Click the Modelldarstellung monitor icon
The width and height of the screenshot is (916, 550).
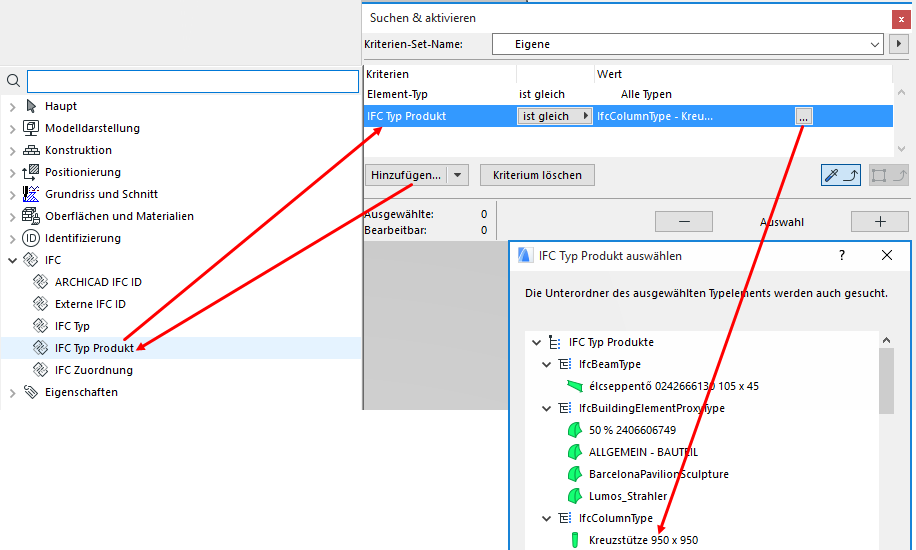[x=30, y=127]
